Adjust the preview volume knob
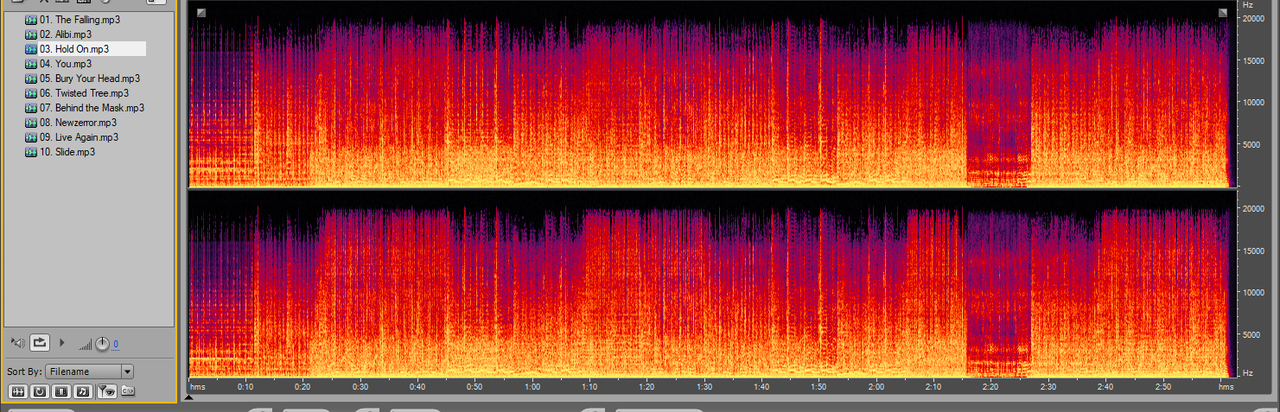This screenshot has height=412, width=1280. pos(102,344)
